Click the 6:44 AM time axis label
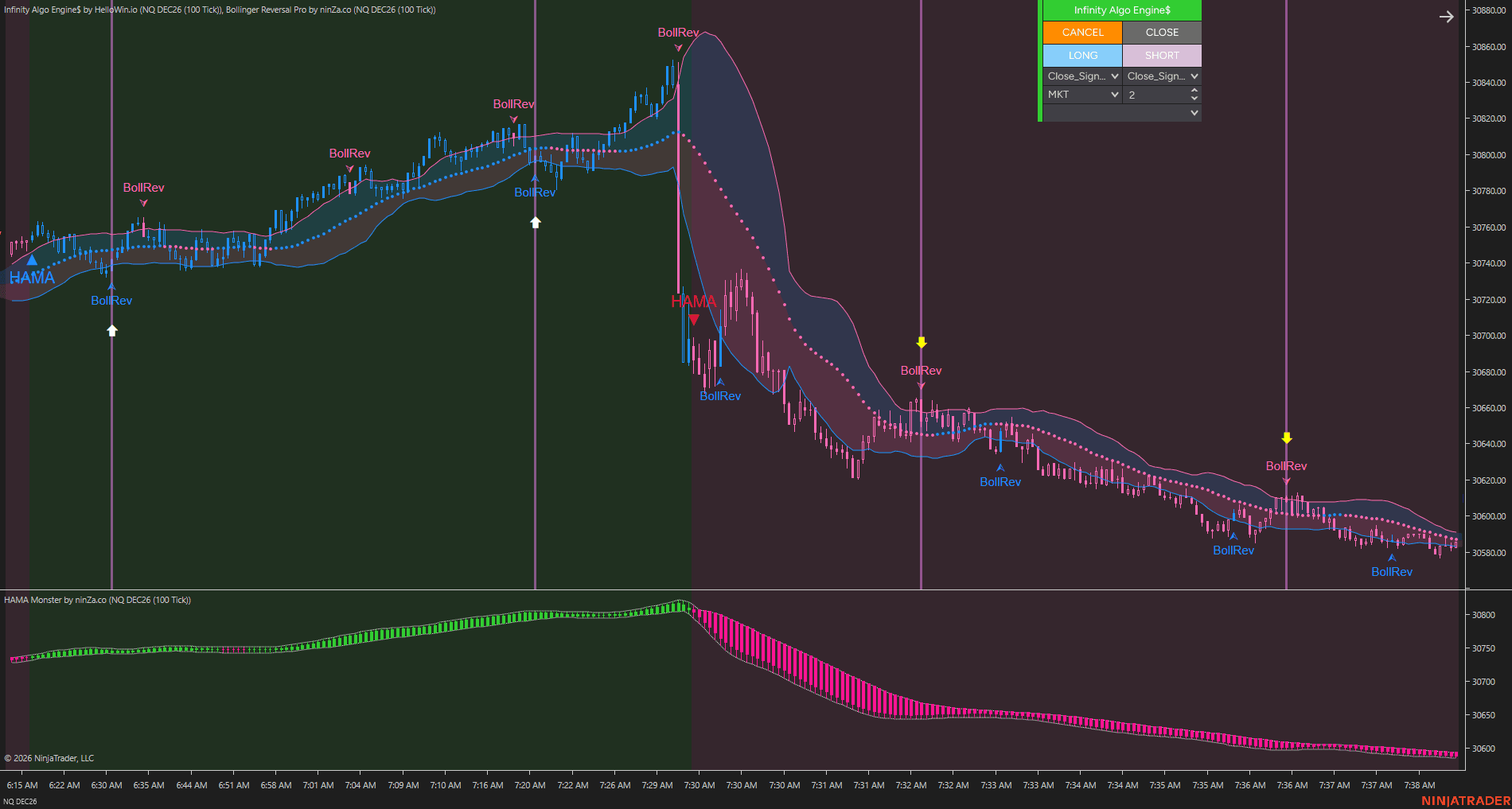The width and height of the screenshot is (1512, 809). 192,785
